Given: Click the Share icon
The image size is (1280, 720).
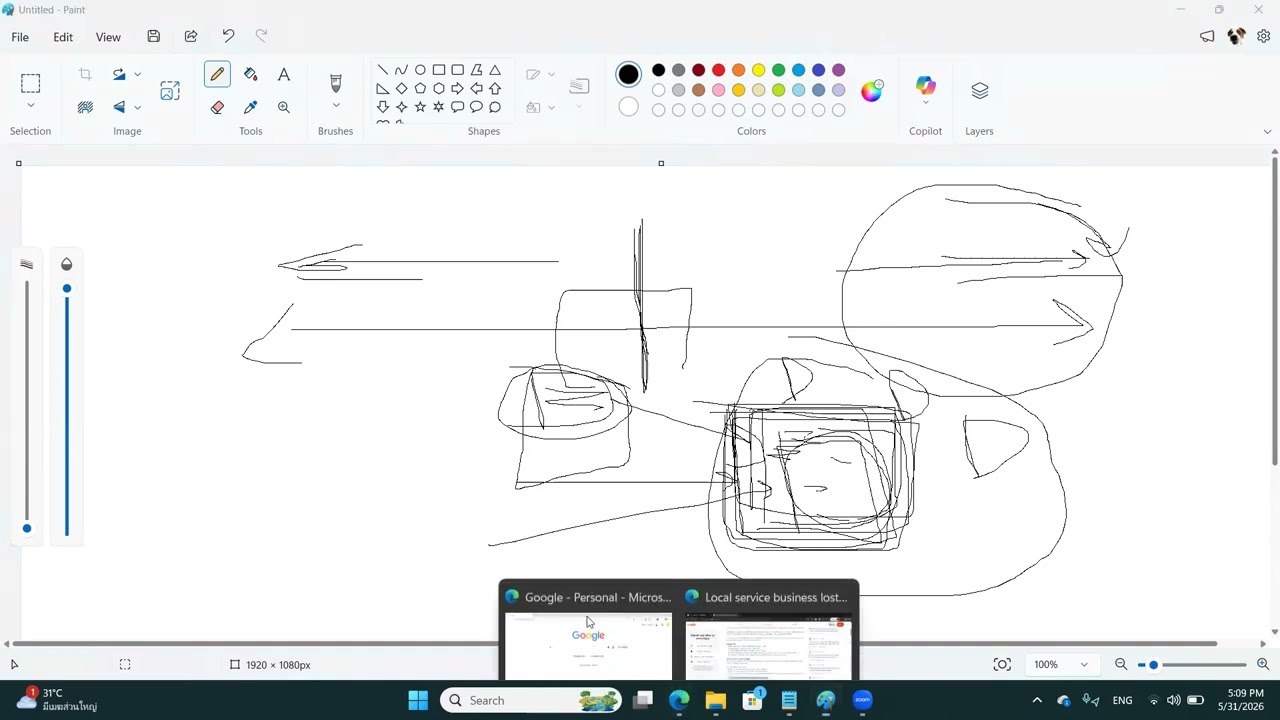Looking at the screenshot, I should coord(191,37).
